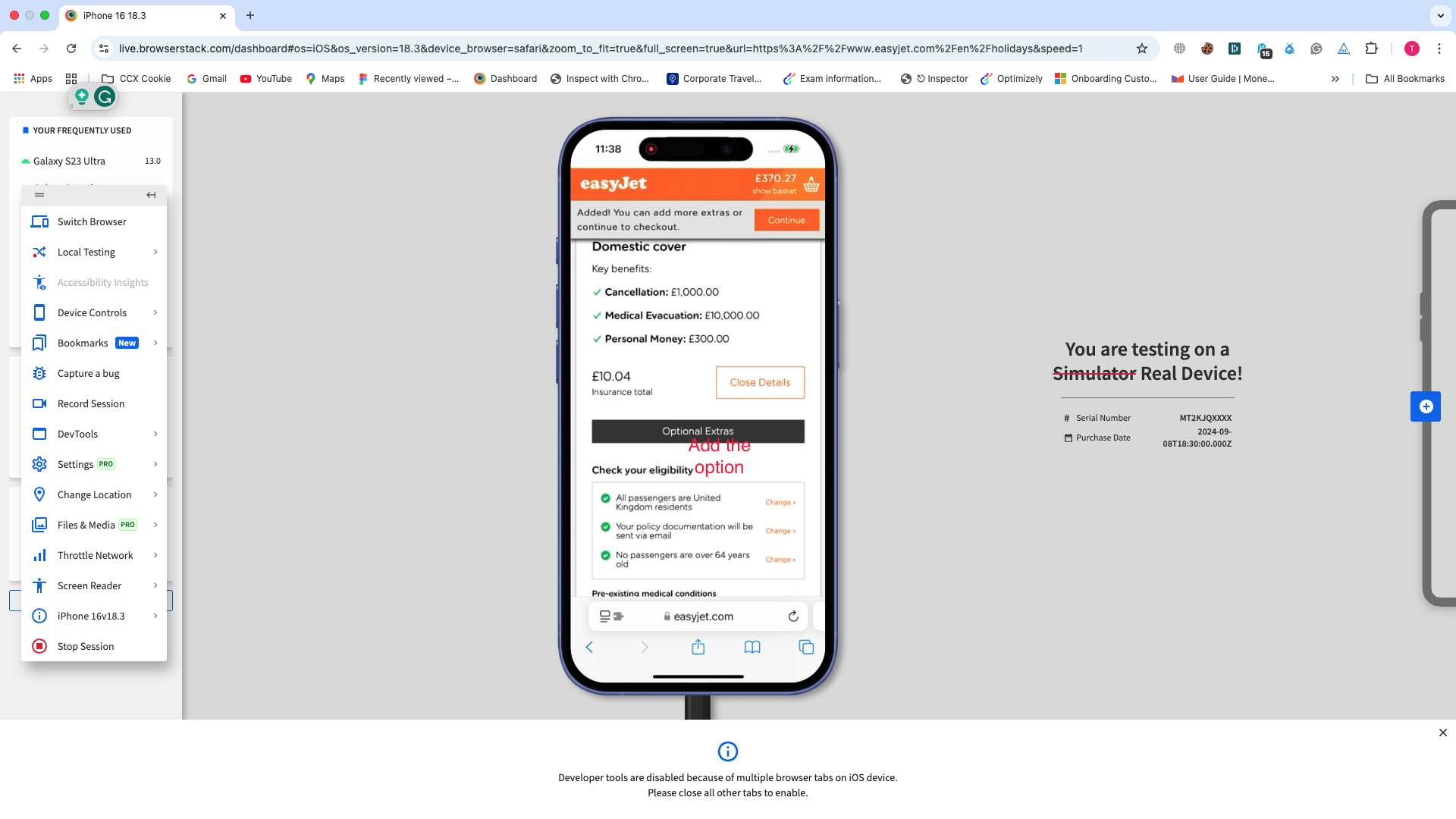Tap the orange Continue button
This screenshot has width=1456, height=819.
point(786,220)
